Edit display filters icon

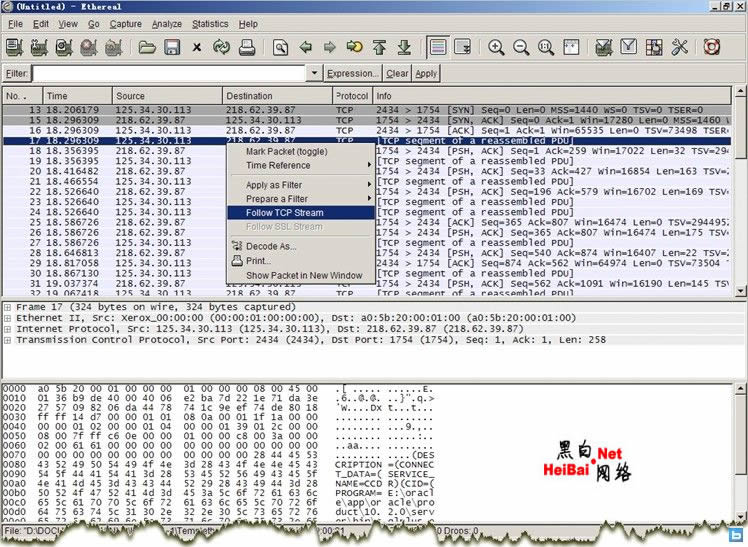tap(629, 47)
